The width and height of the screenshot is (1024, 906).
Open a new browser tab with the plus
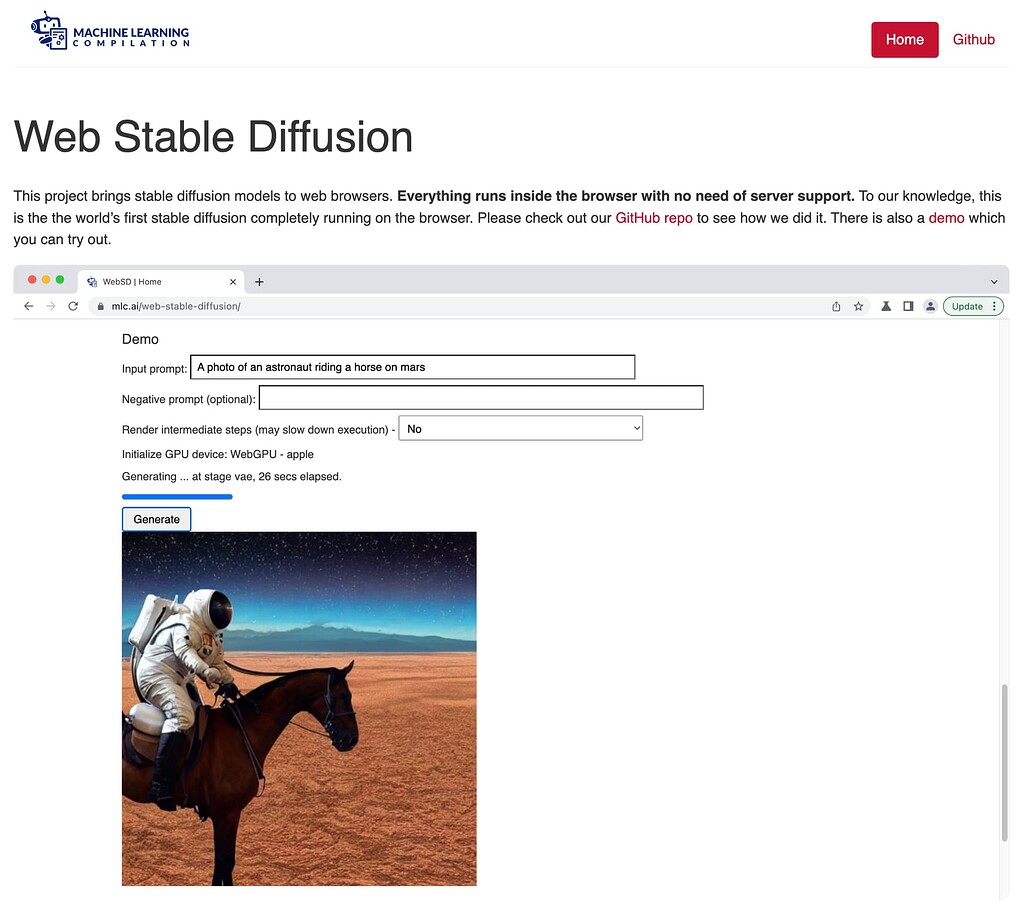pos(259,282)
